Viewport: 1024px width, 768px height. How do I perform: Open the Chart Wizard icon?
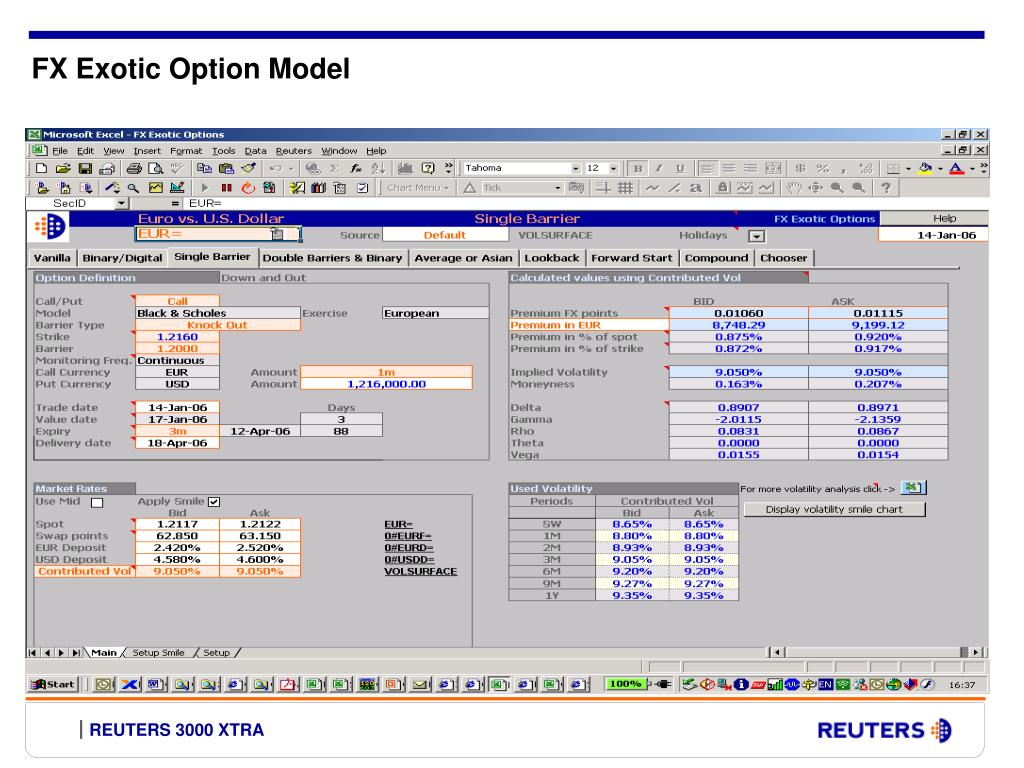click(406, 168)
